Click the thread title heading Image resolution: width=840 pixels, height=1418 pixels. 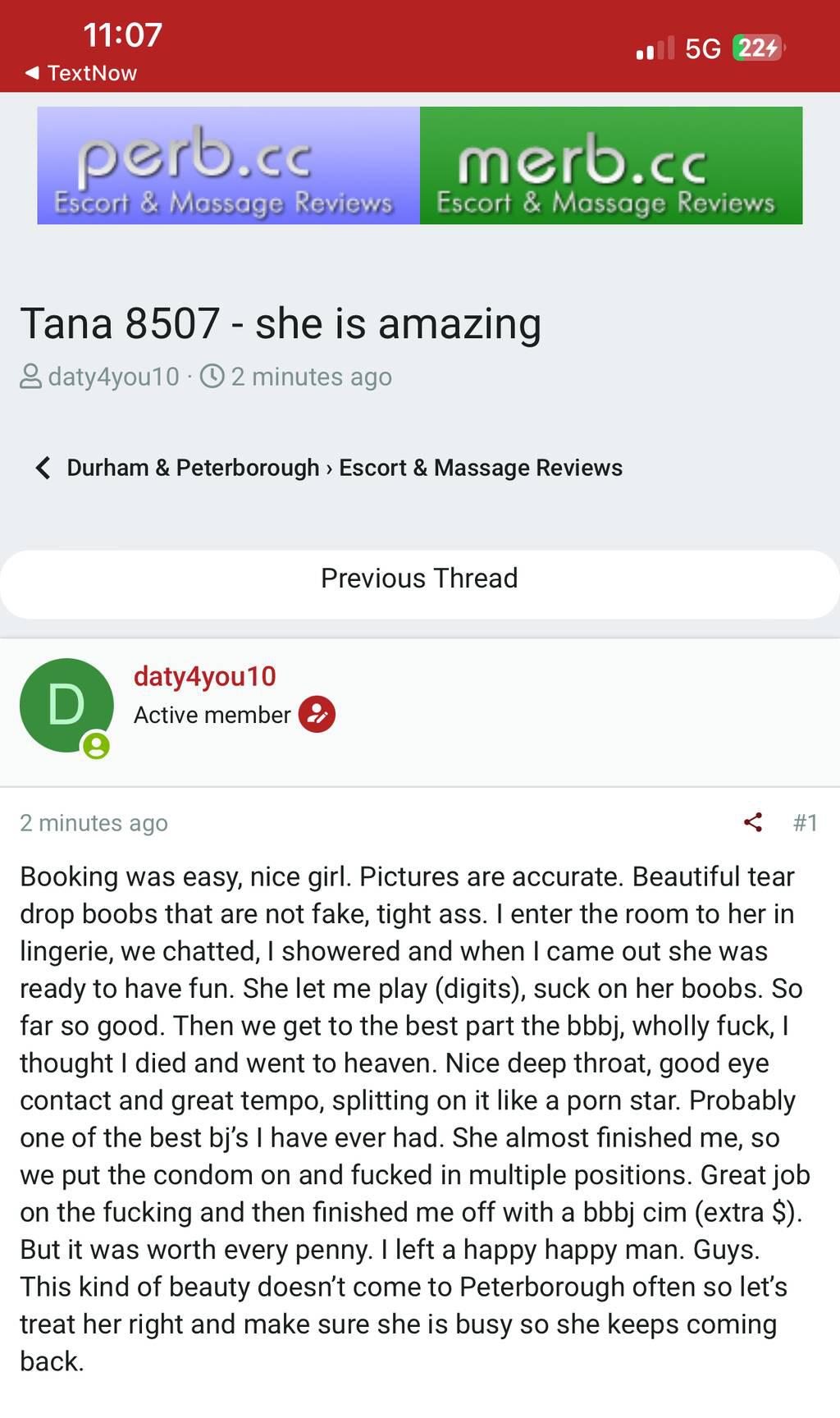[280, 323]
